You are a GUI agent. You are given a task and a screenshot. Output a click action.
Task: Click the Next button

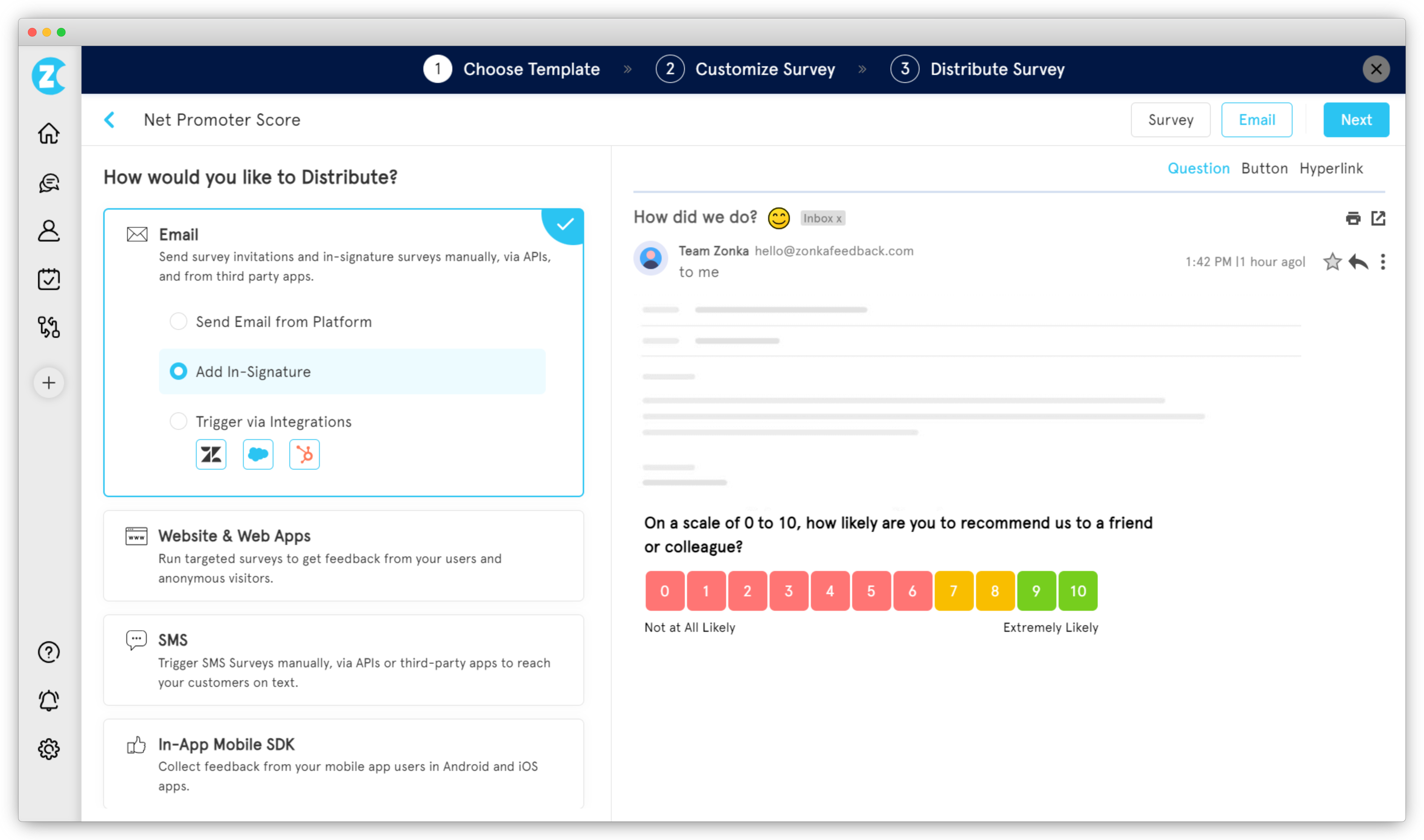pyautogui.click(x=1356, y=119)
